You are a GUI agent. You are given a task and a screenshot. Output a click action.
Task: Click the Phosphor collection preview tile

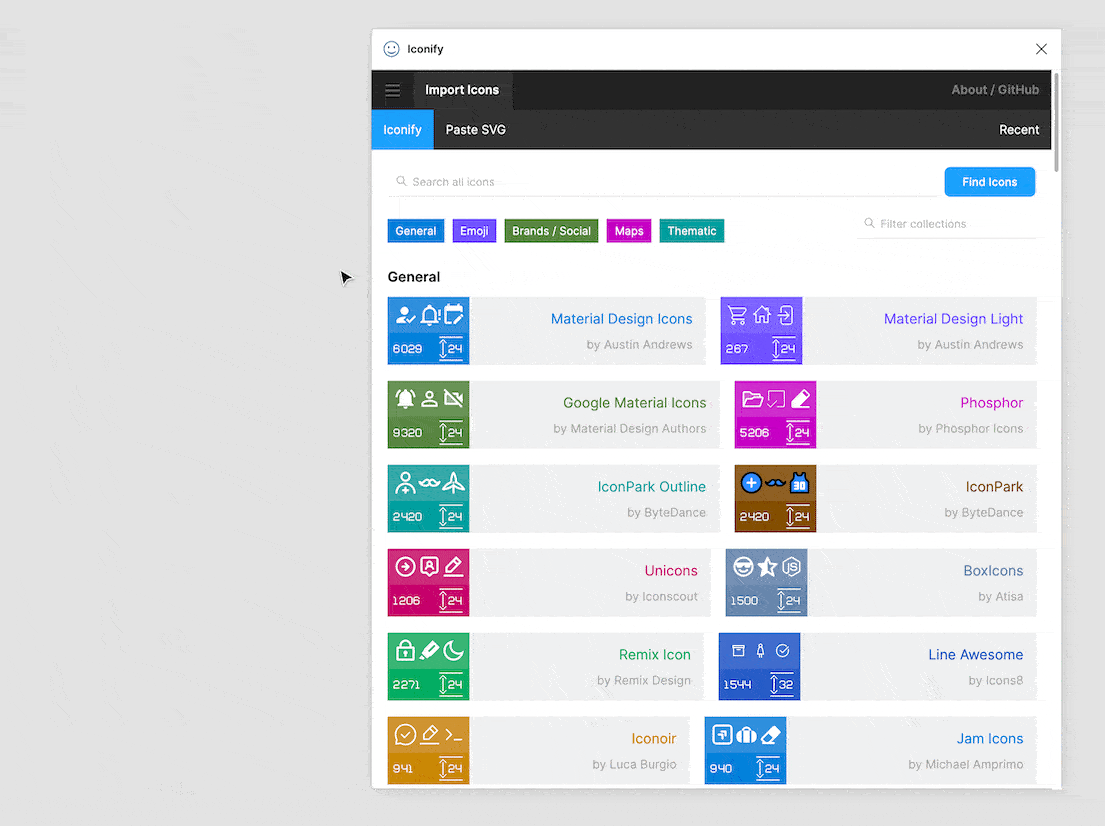tap(775, 414)
